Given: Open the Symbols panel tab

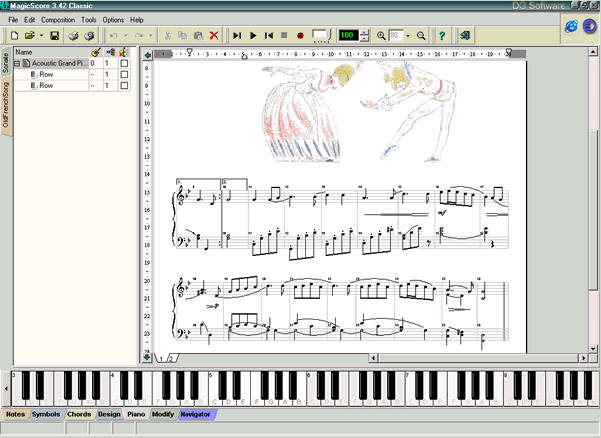Looking at the screenshot, I should pyautogui.click(x=46, y=414).
